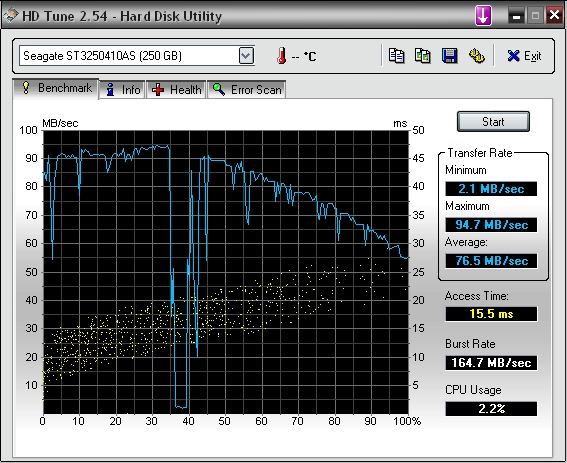The height and width of the screenshot is (463, 567).
Task: Click the Average transfer rate value box
Action: (x=491, y=261)
